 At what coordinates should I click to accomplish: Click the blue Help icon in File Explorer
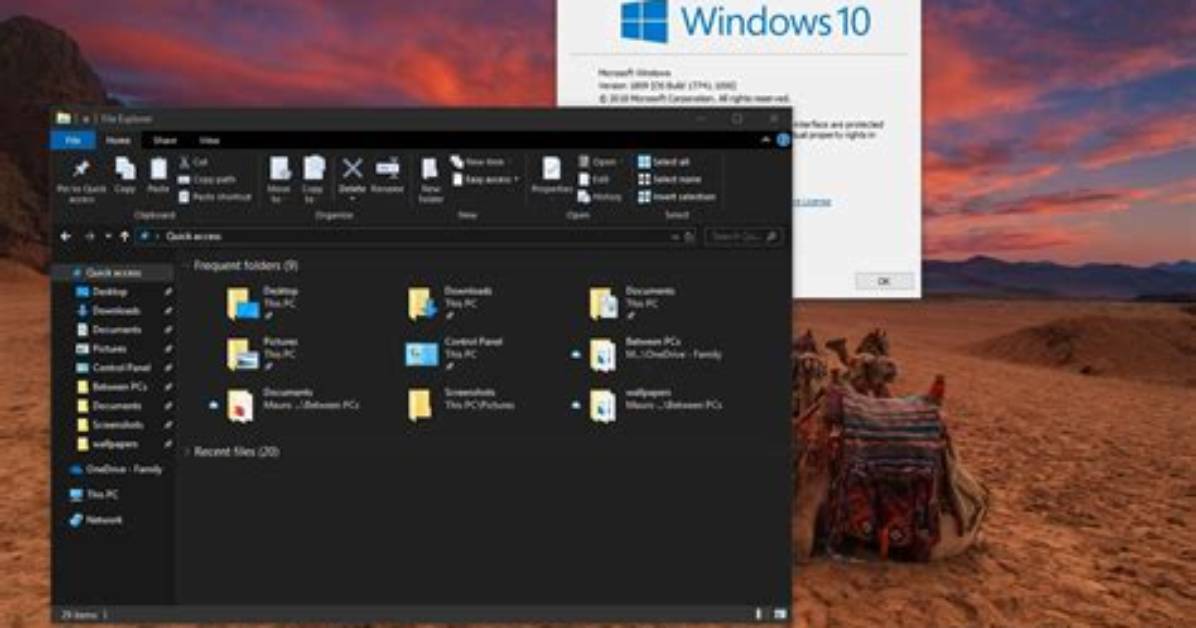click(783, 140)
